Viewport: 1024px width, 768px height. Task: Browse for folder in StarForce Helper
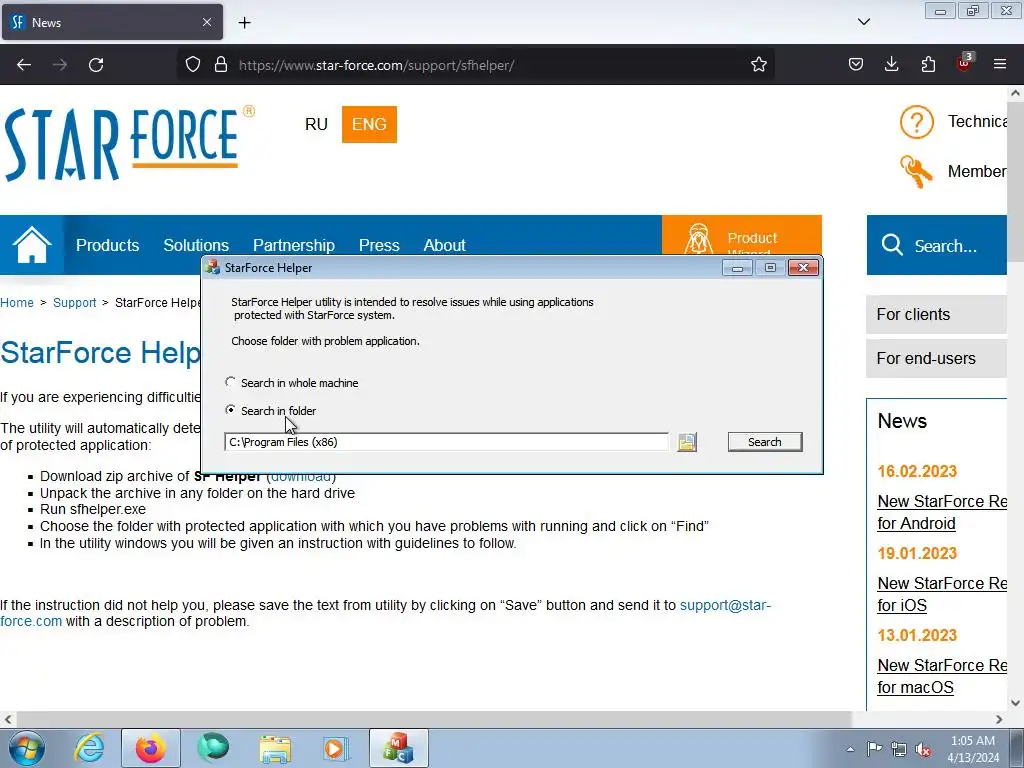[687, 442]
